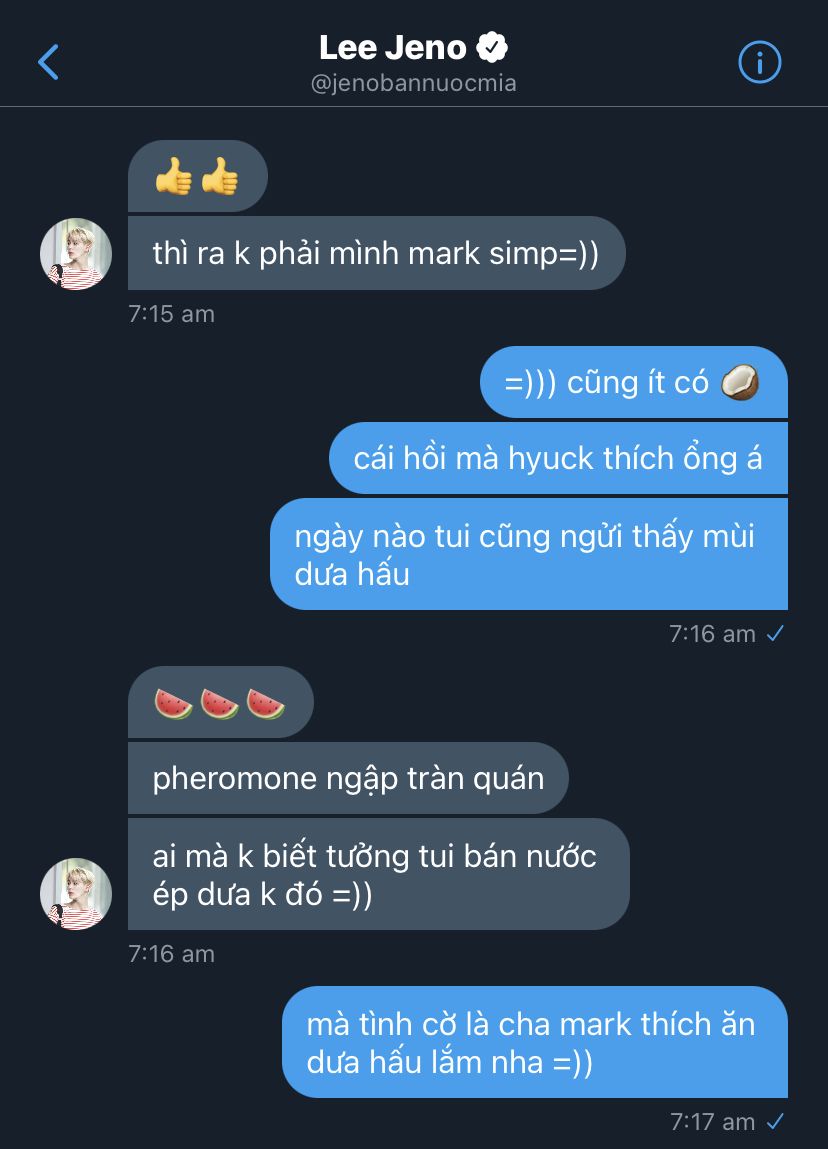Image resolution: width=828 pixels, height=1149 pixels.
Task: Select the two thumbs-up emoji message
Action: (198, 177)
